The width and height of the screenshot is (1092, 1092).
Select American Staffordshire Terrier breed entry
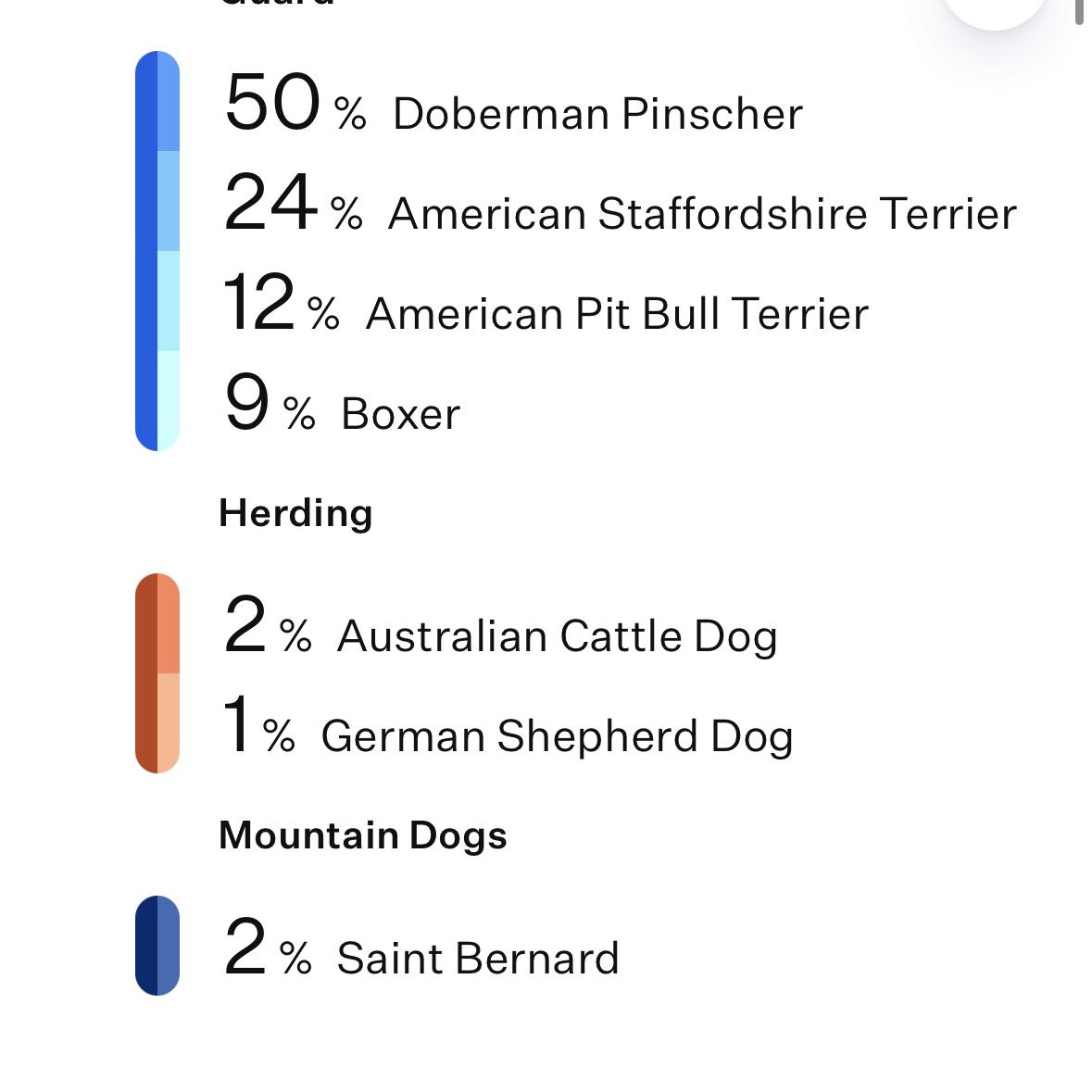(x=701, y=214)
